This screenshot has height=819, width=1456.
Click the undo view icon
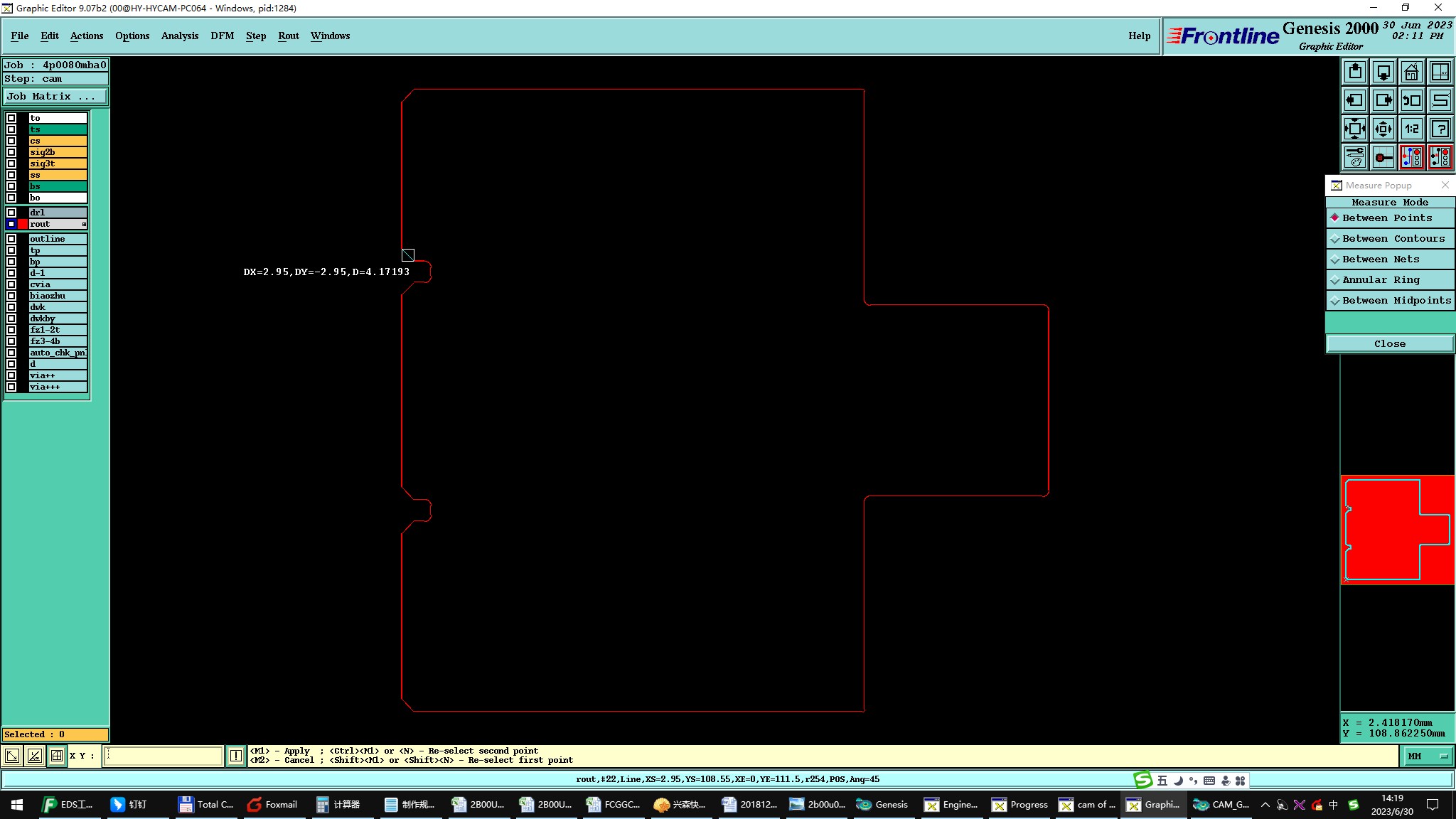click(x=1411, y=100)
